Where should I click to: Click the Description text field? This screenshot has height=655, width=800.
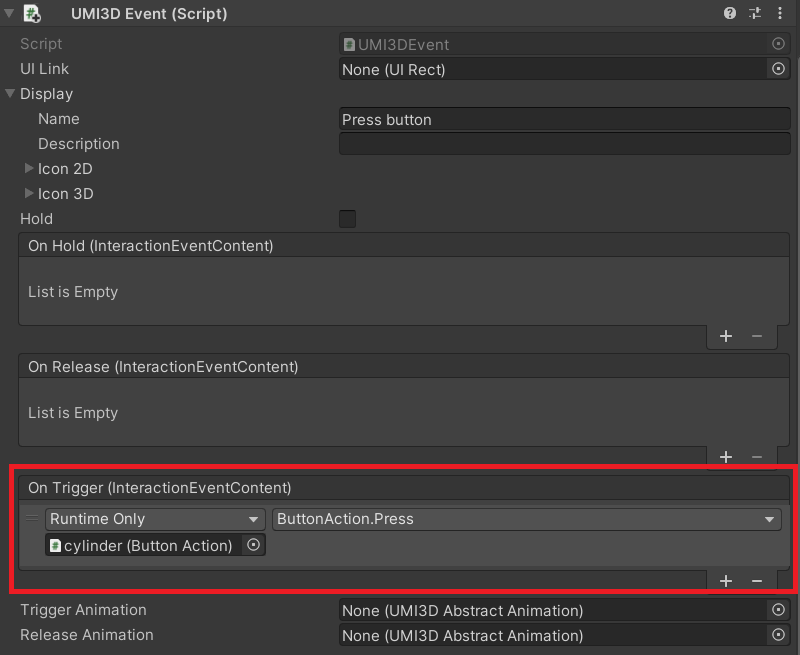[565, 144]
